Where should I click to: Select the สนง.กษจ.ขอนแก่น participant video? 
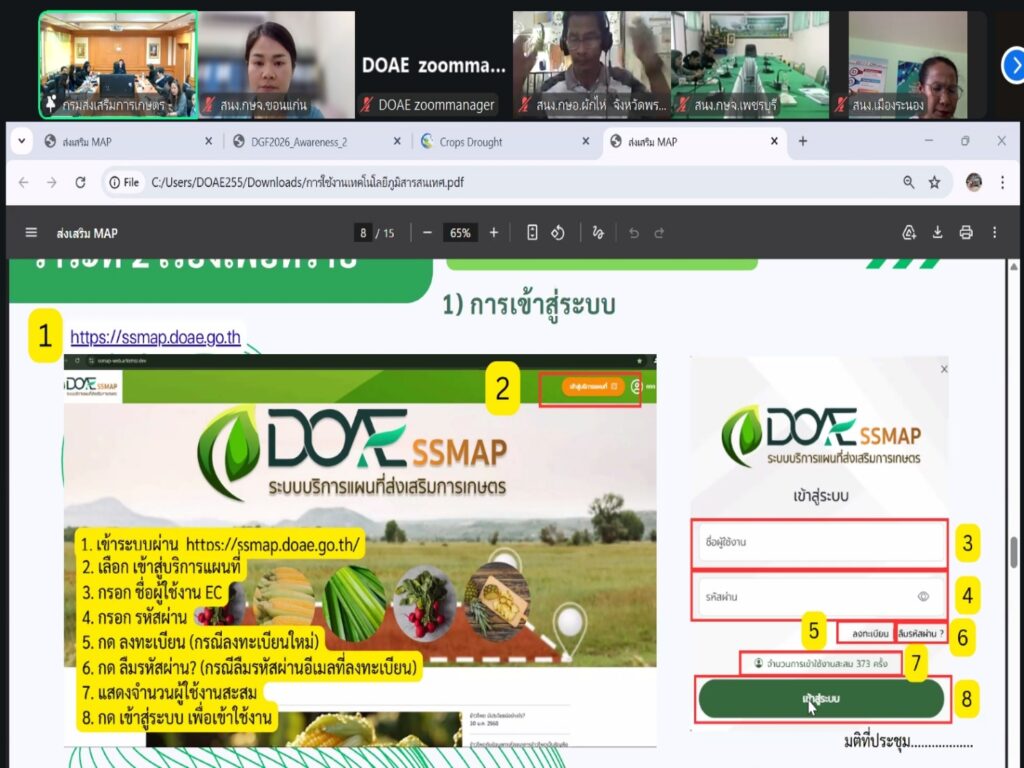pyautogui.click(x=276, y=65)
